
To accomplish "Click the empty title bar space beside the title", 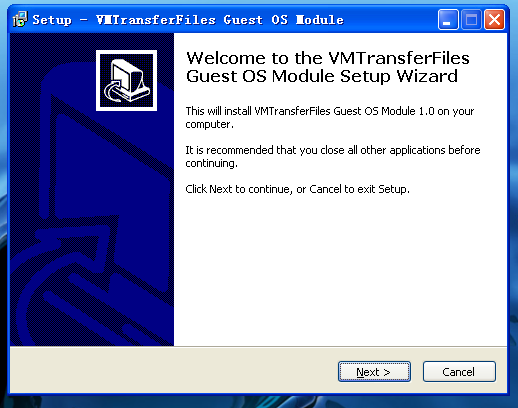I will [x=390, y=20].
